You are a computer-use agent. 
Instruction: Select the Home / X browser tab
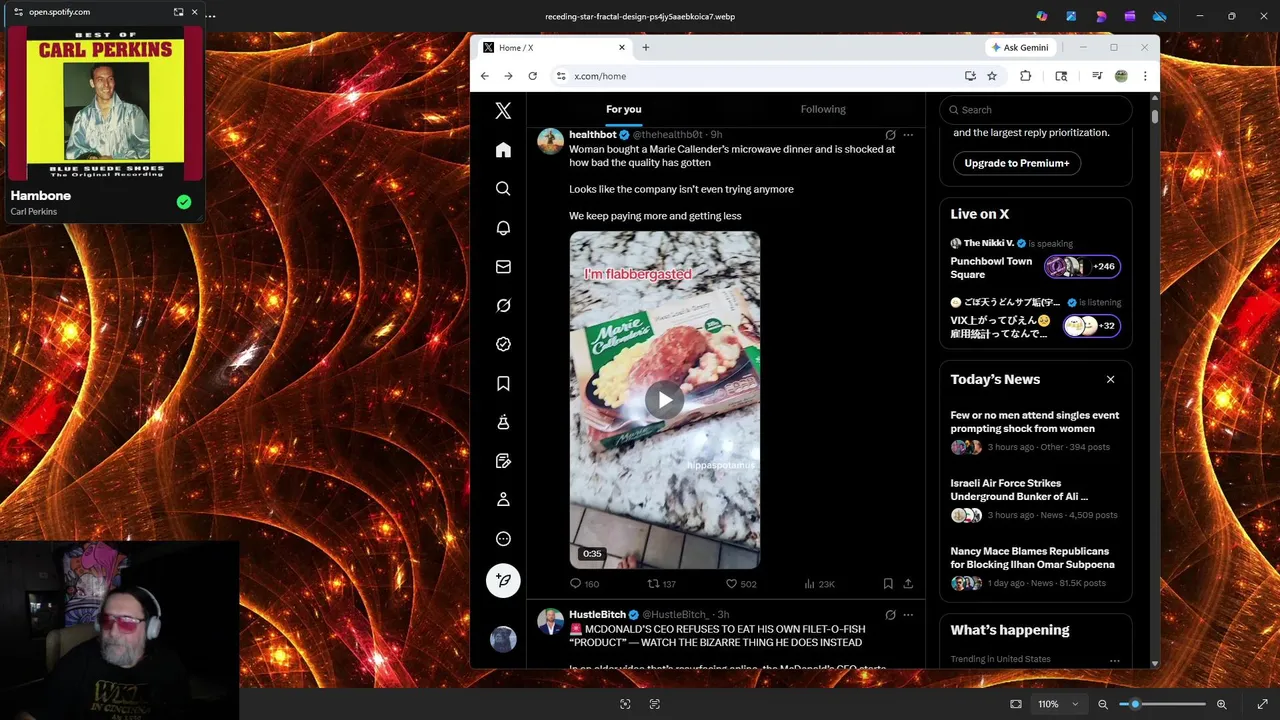pos(554,47)
